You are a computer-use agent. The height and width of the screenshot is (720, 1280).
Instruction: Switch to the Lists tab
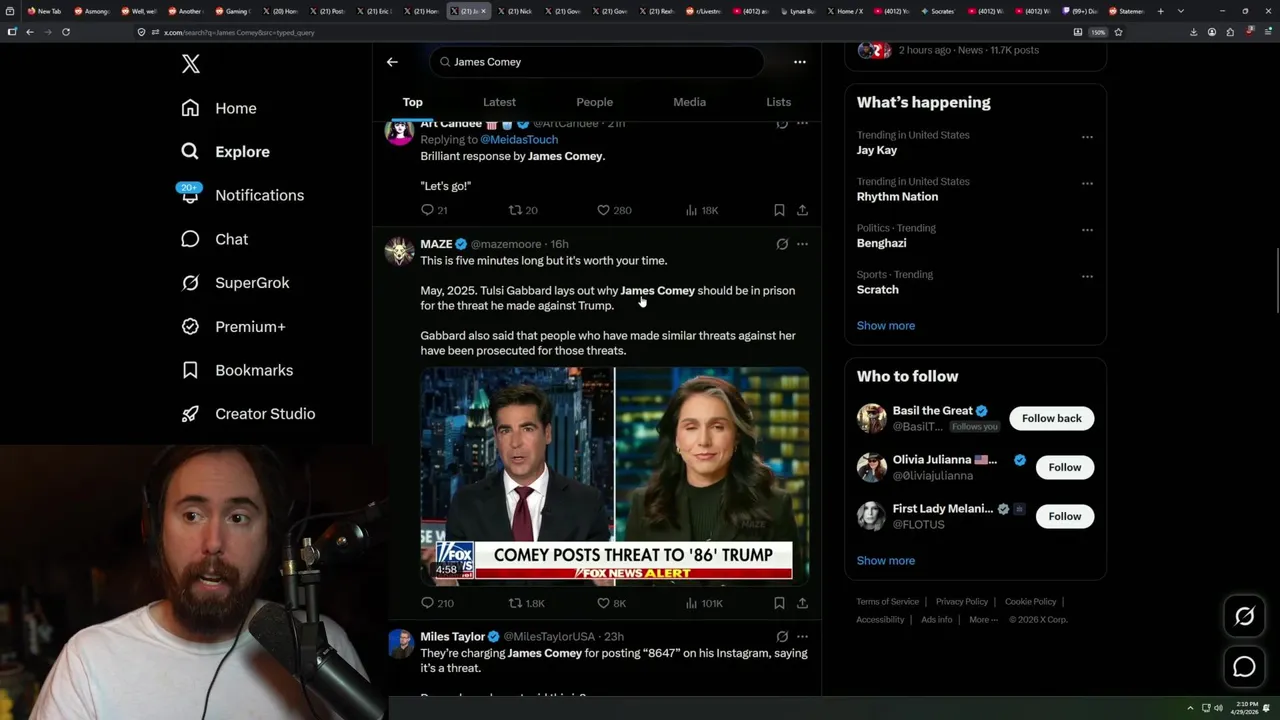coord(778,102)
